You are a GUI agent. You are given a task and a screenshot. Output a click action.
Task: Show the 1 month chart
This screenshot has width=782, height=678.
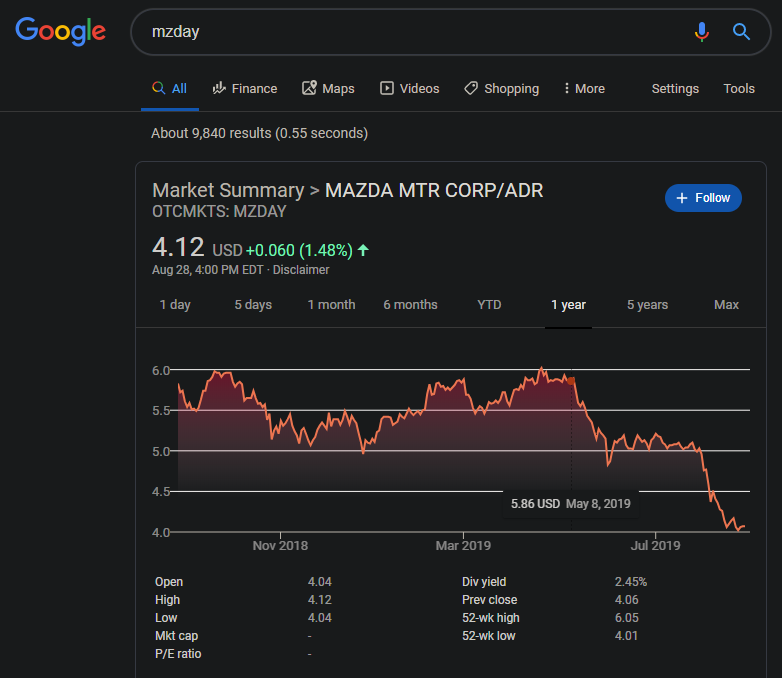click(331, 305)
